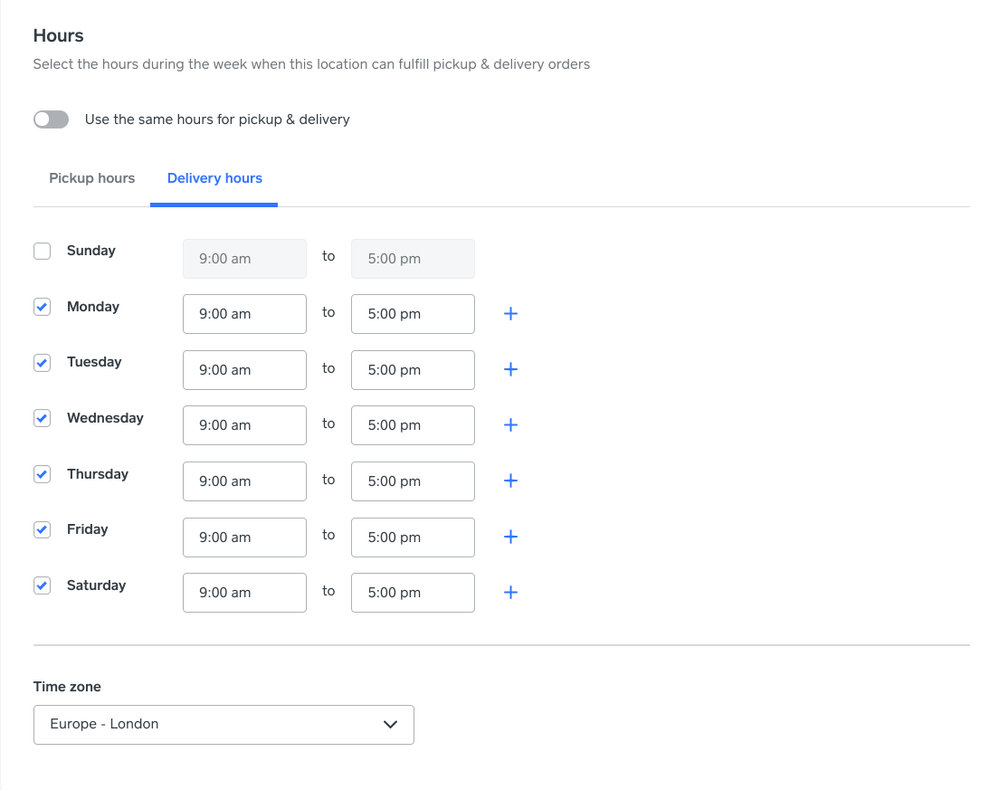Open Monday start time 9:00 am field

[244, 314]
